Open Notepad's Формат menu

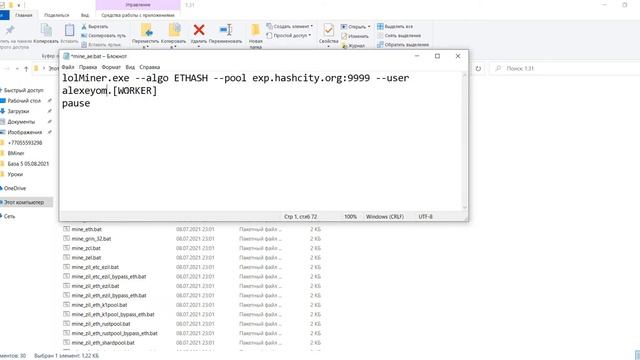111,67
